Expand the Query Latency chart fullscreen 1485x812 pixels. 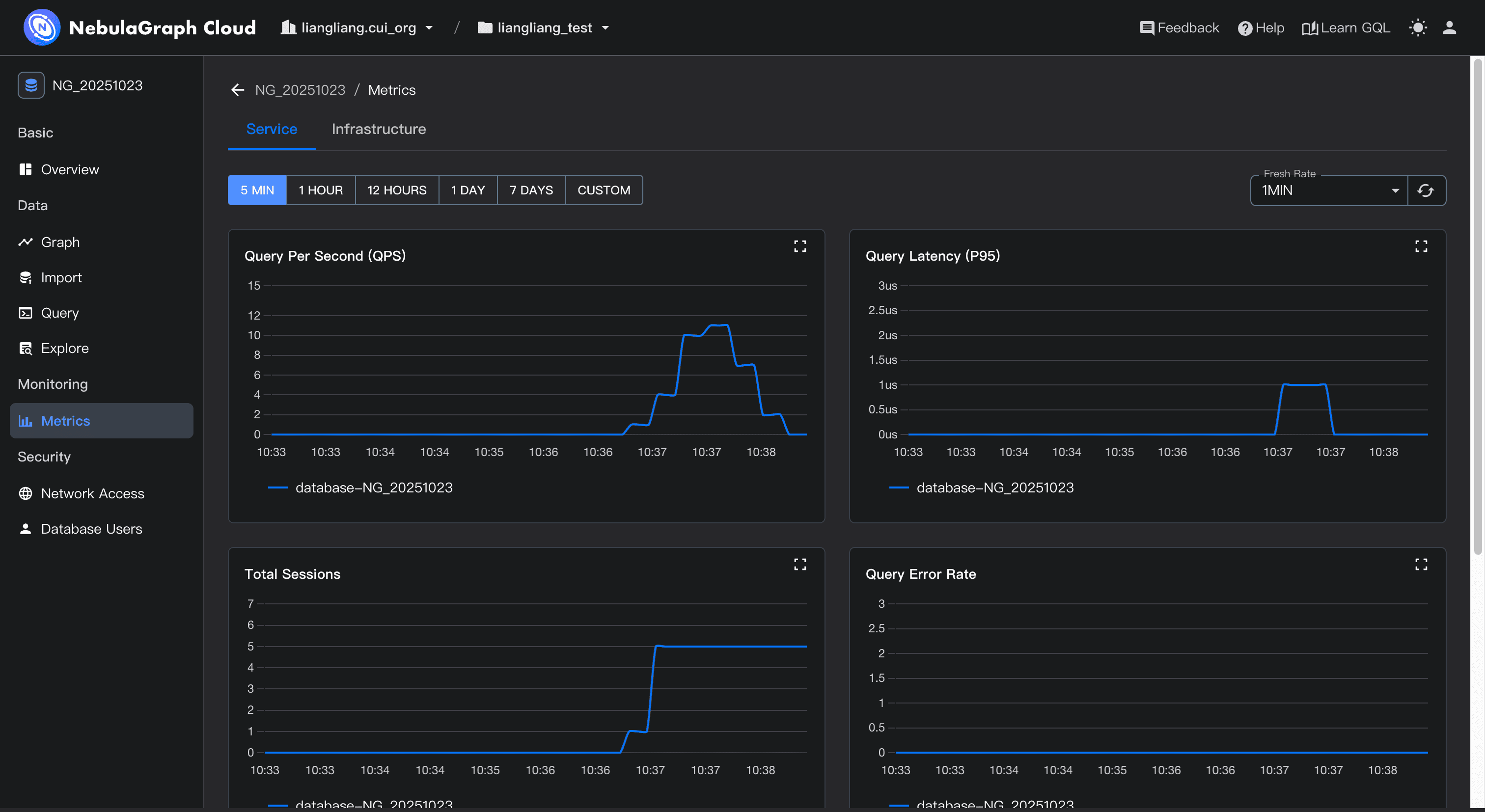[x=1421, y=246]
